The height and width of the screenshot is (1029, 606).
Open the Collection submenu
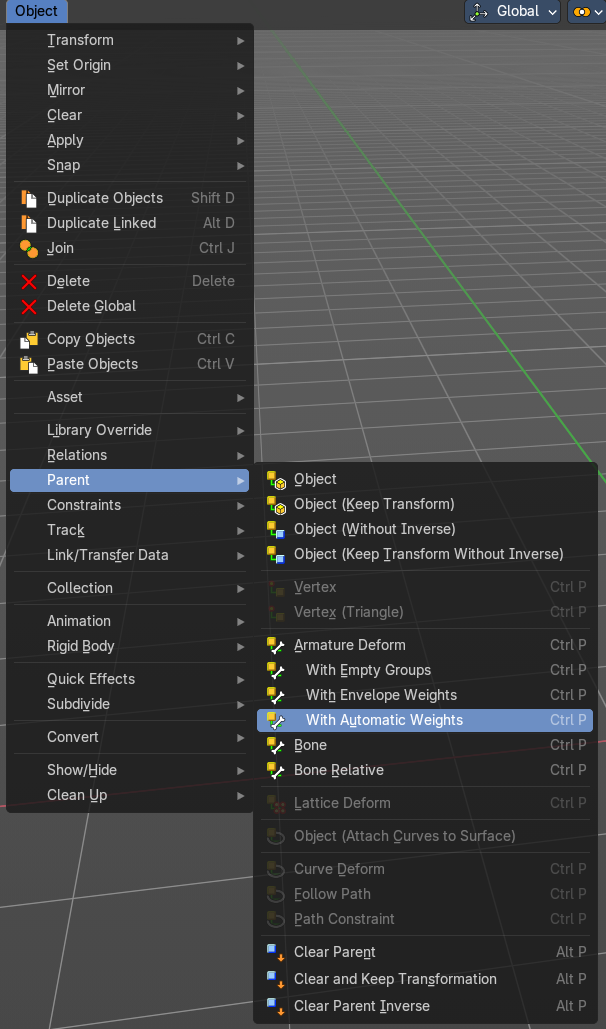(x=129, y=588)
